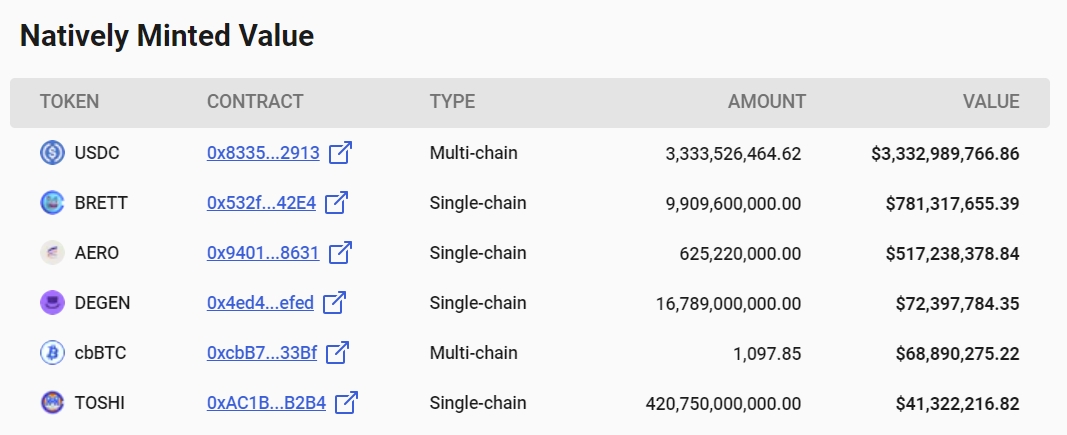Open external link icon beside BRETT contract
This screenshot has height=435, width=1067.
[337, 203]
